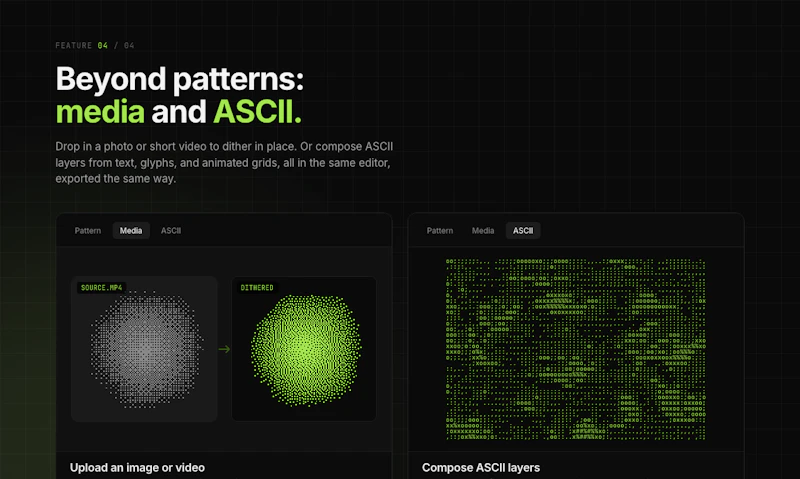
Task: Select the Pattern tab in the left media card
Action: [x=88, y=231]
